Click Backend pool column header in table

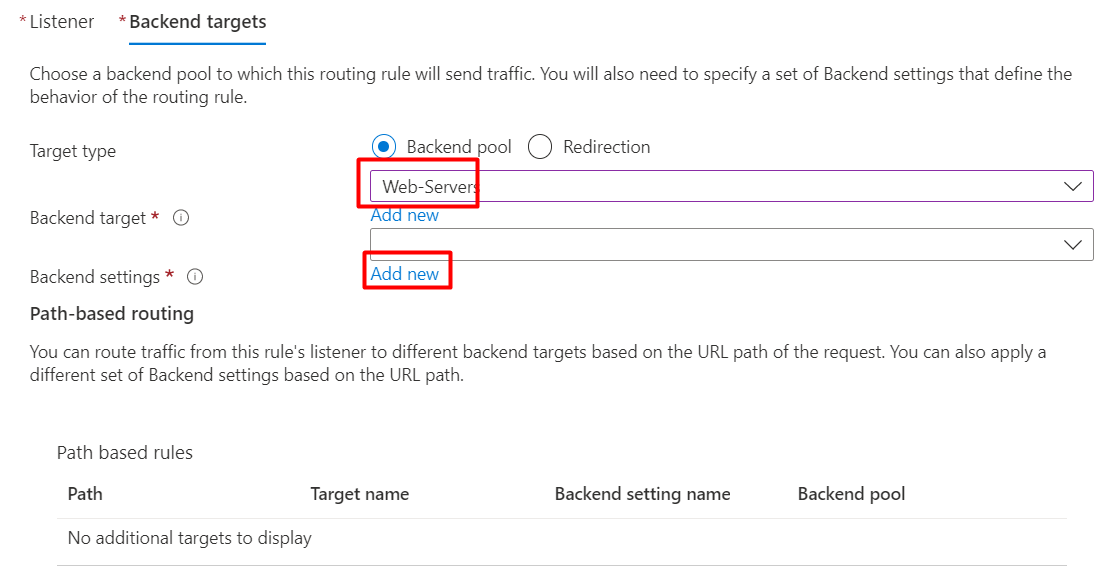(x=851, y=494)
